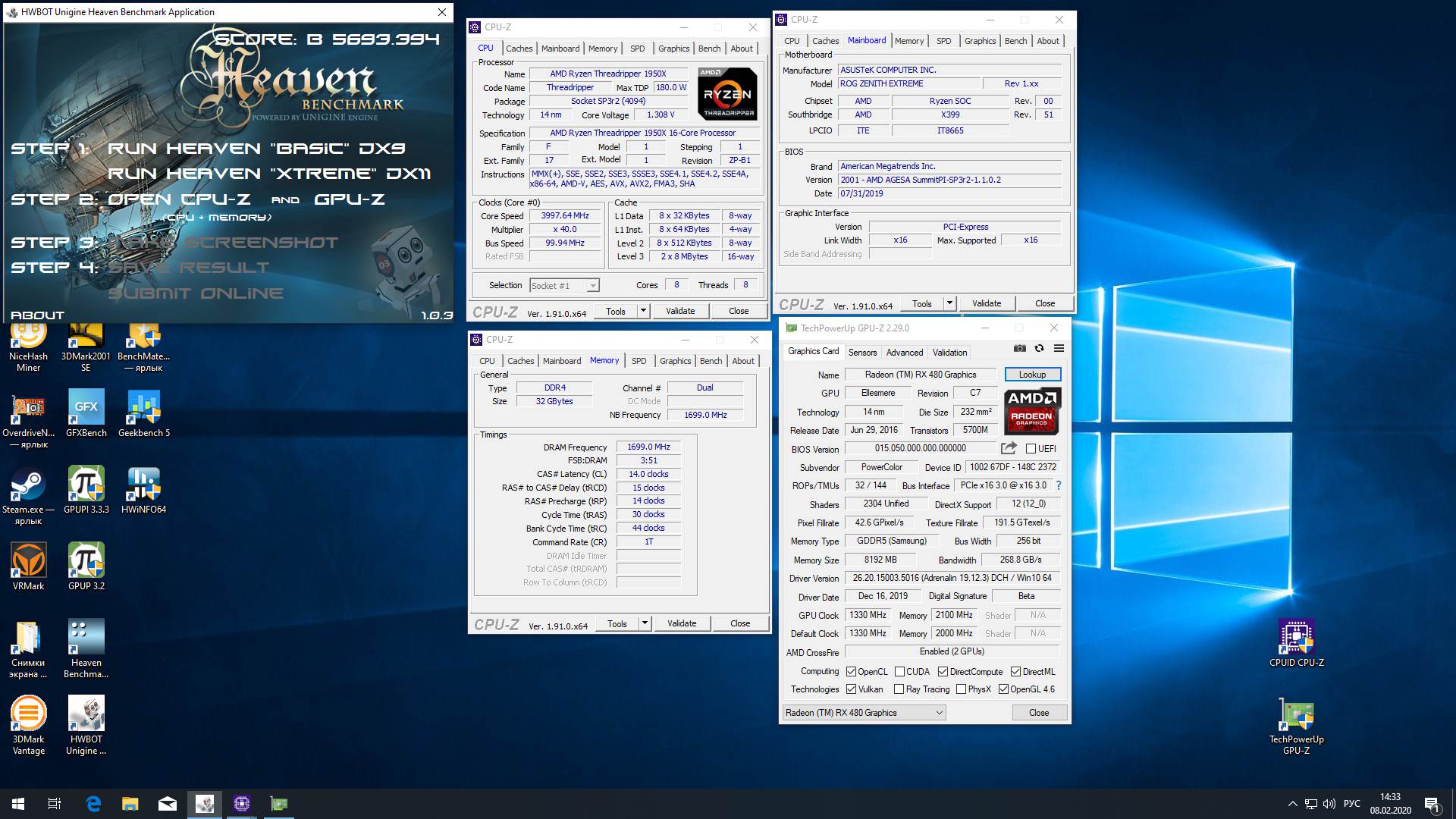Open the screenshots folder on desktop
Viewport: 1456px width, 819px height.
(28, 649)
